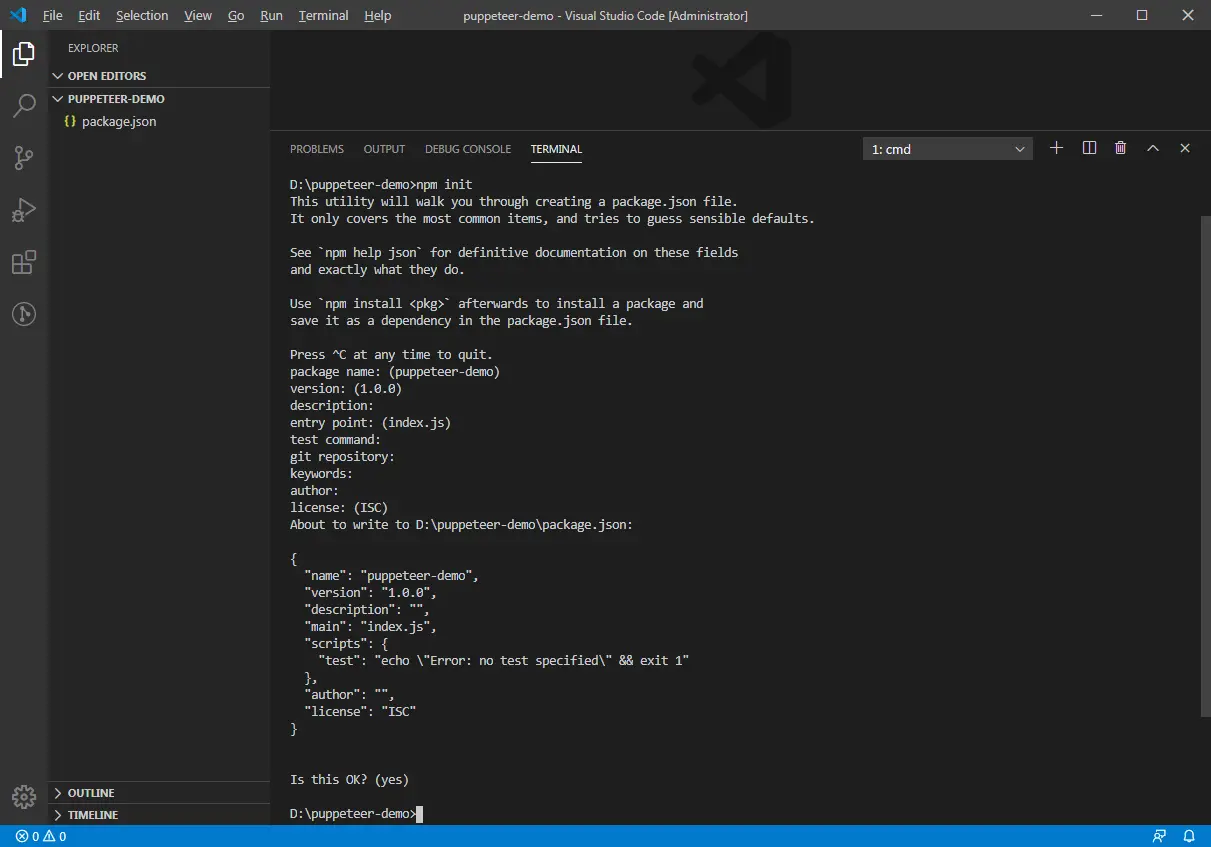Open the Git graph icon in activity bar
The image size is (1211, 847).
click(24, 314)
